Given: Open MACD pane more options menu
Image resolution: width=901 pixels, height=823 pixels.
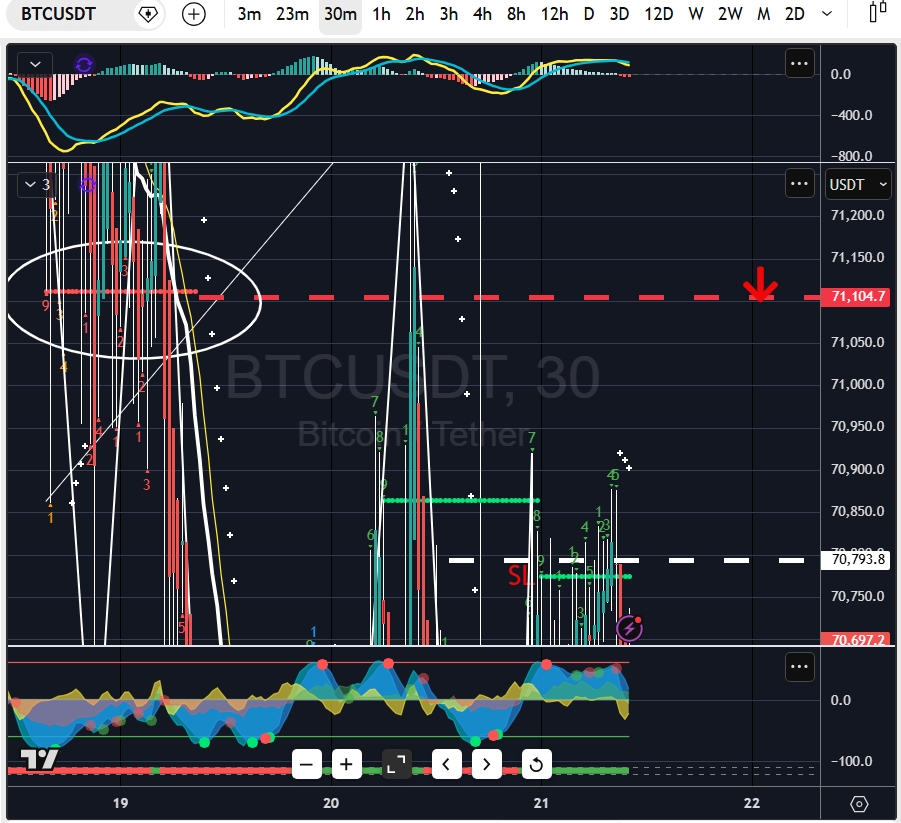Looking at the screenshot, I should tap(799, 63).
